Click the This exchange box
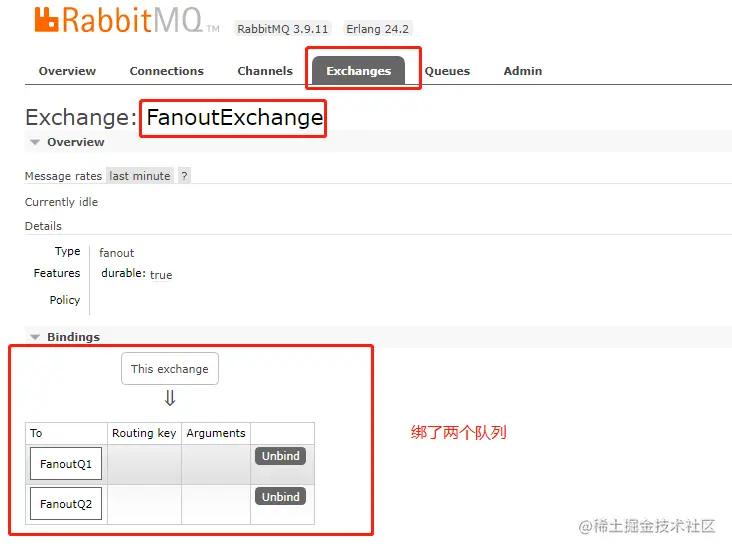Viewport: 732px width, 551px height. 170,369
